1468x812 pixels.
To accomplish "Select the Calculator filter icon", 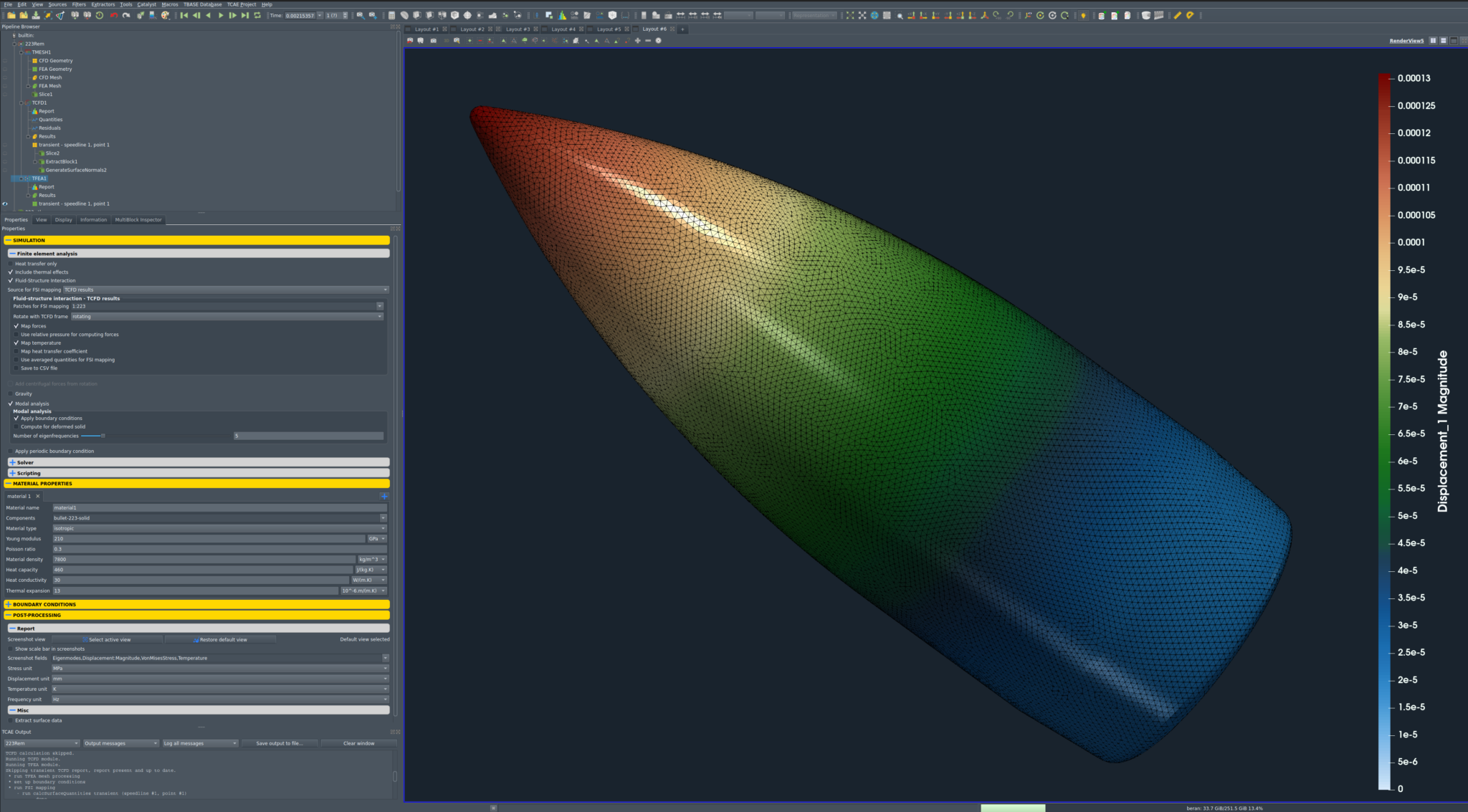I will pos(391,15).
